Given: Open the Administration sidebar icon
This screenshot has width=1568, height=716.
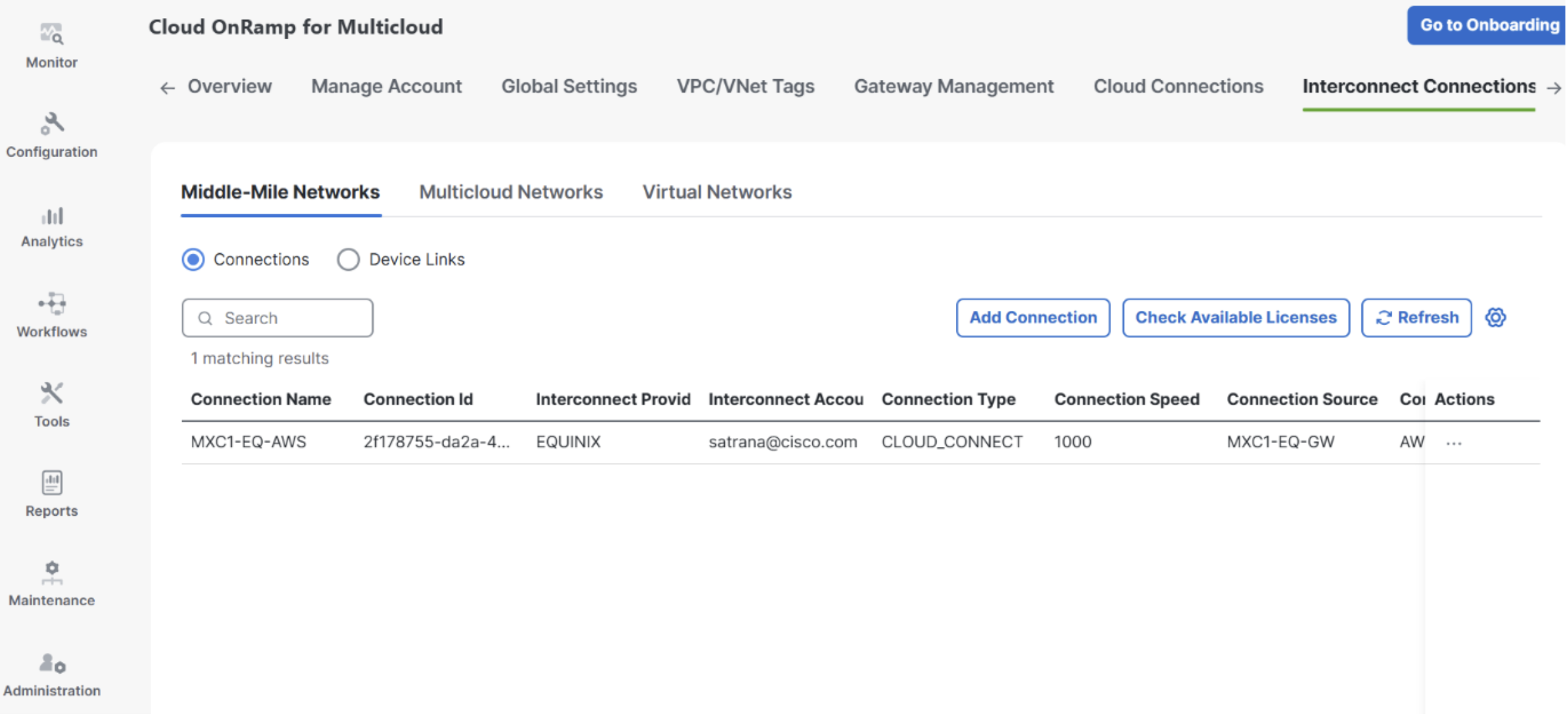Looking at the screenshot, I should click(x=51, y=663).
